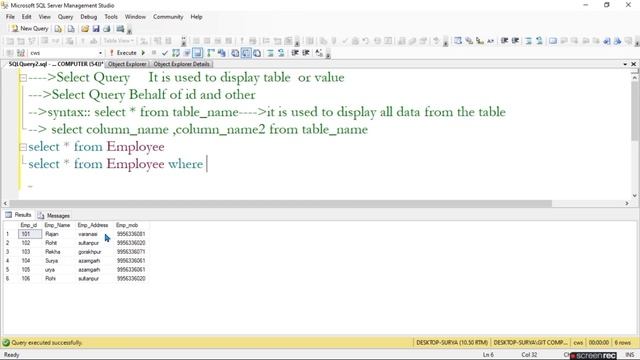Switch to the Object Explorer tab

click(x=127, y=64)
